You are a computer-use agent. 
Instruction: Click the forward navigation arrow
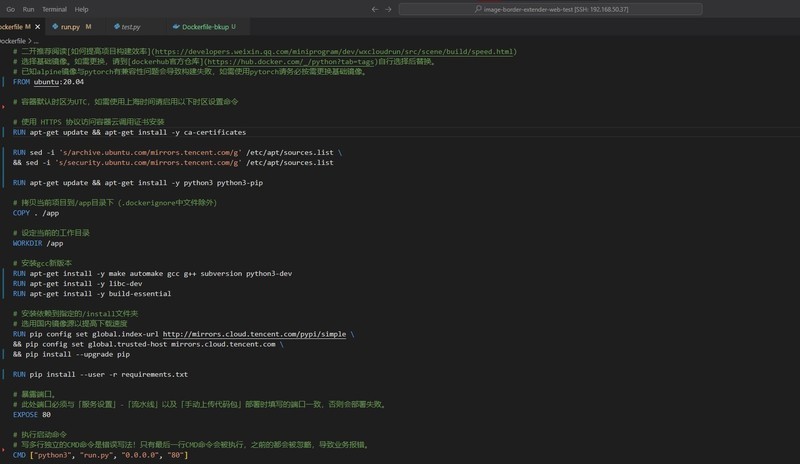[x=387, y=9]
